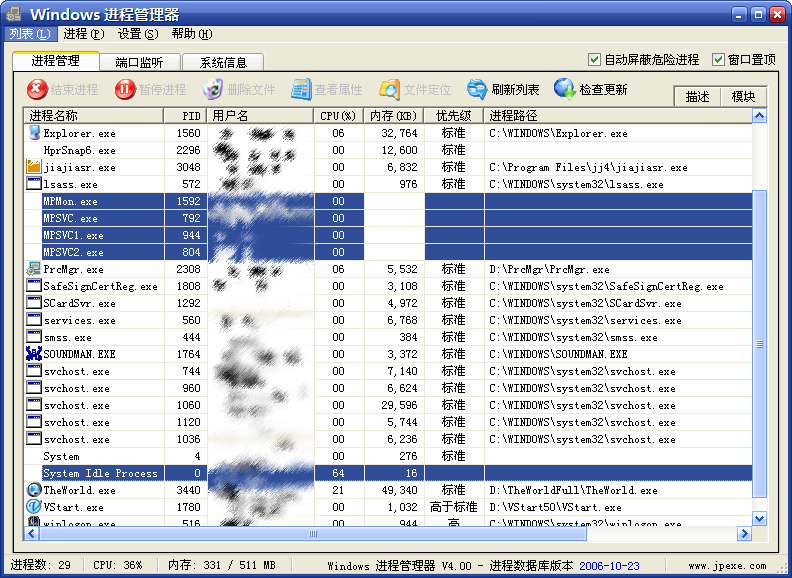Select the 进程管理 tab
Image resolution: width=792 pixels, height=578 pixels.
point(56,61)
